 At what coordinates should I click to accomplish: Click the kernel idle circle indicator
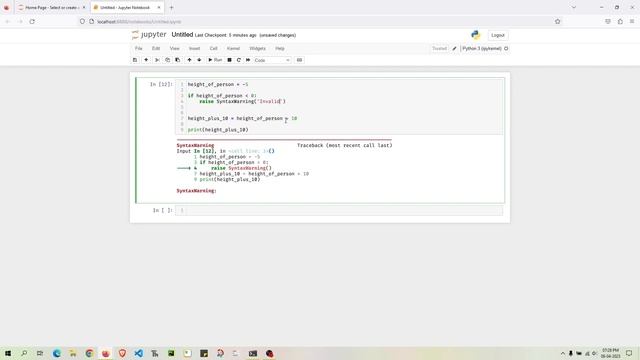506,49
